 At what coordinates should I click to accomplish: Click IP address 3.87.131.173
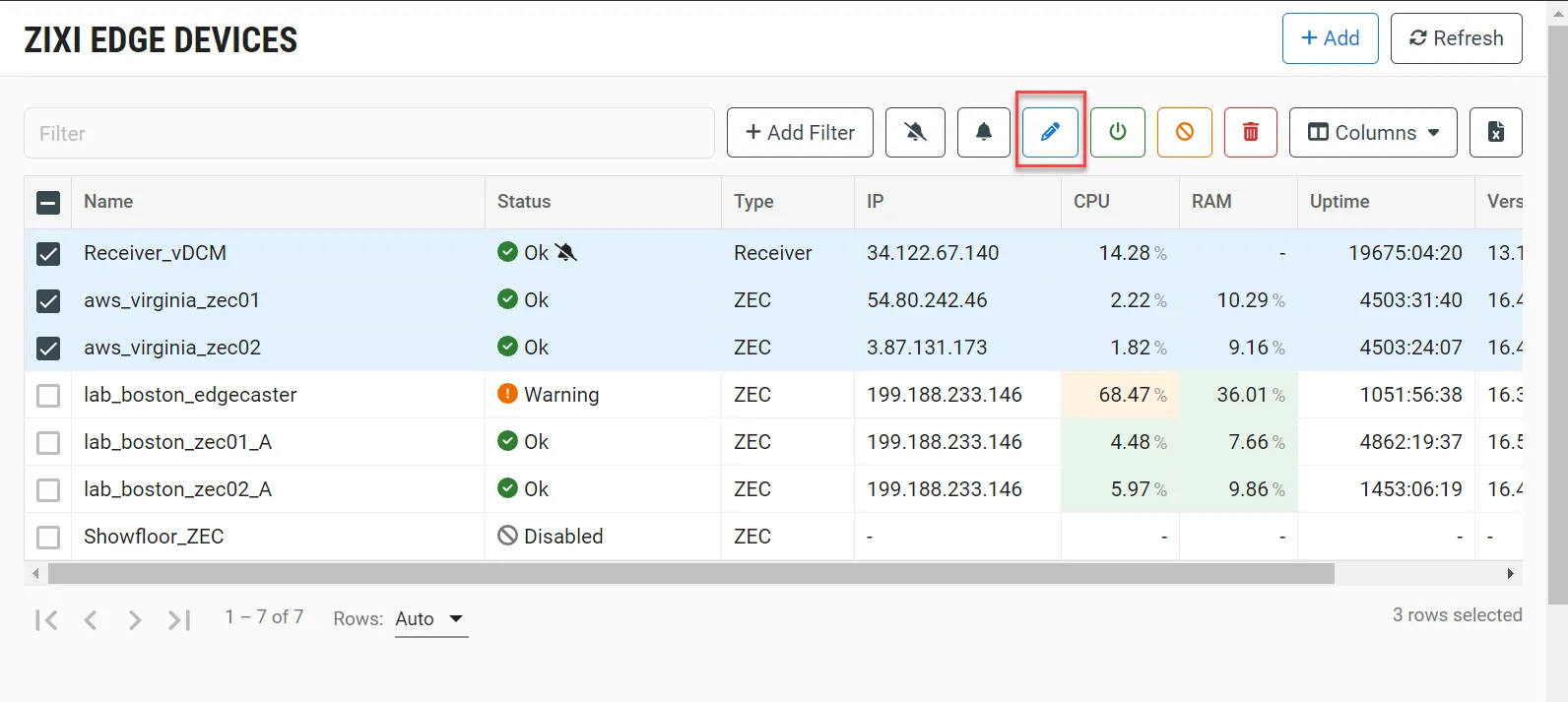(x=927, y=347)
